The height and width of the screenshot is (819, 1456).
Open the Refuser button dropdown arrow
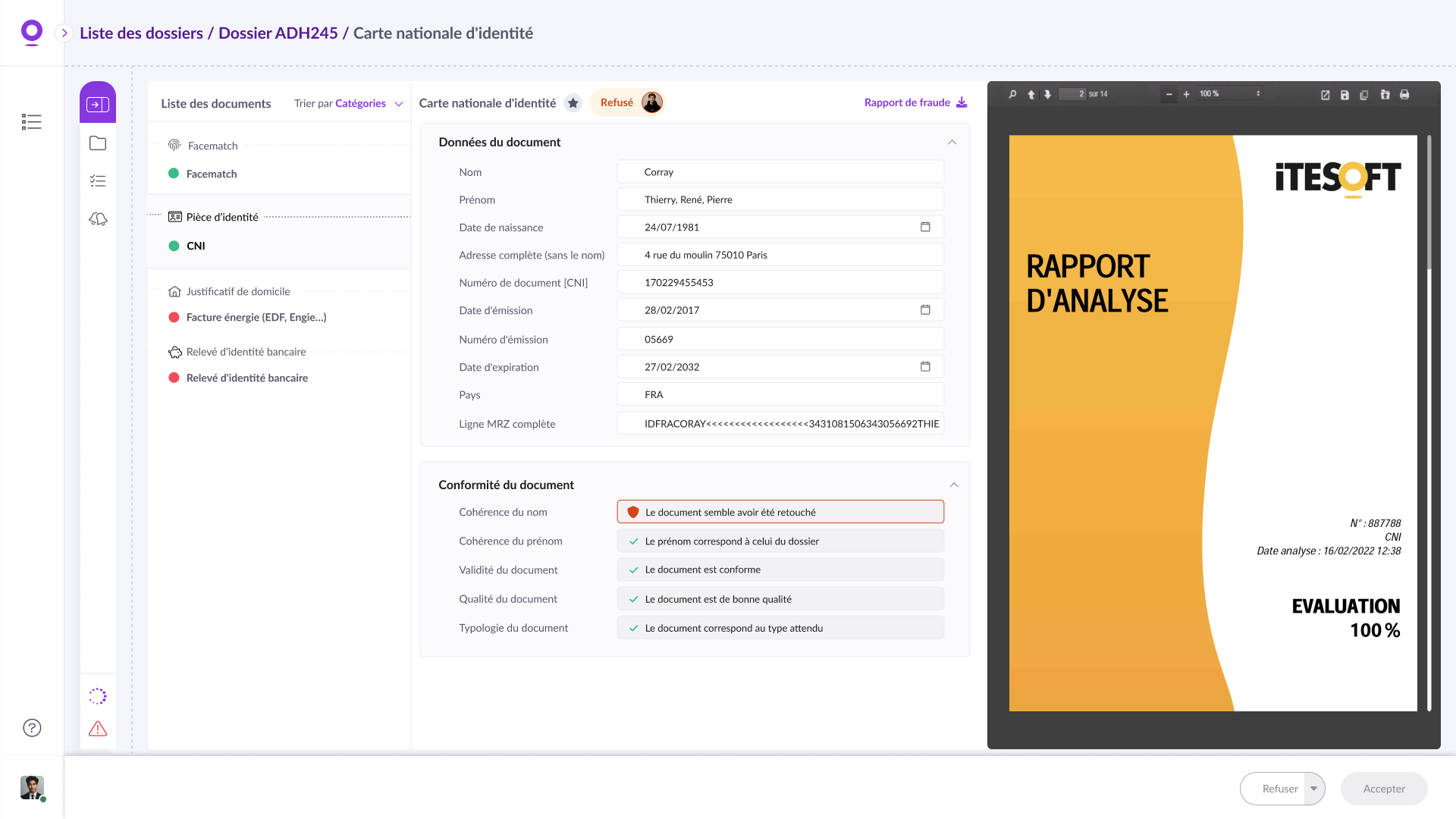[1314, 789]
